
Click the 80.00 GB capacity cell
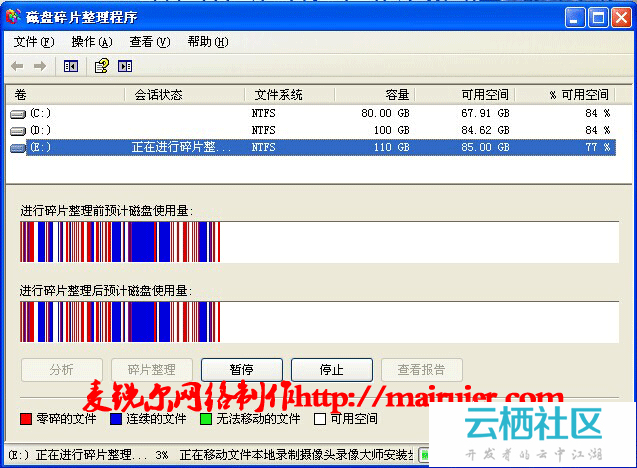[385, 113]
